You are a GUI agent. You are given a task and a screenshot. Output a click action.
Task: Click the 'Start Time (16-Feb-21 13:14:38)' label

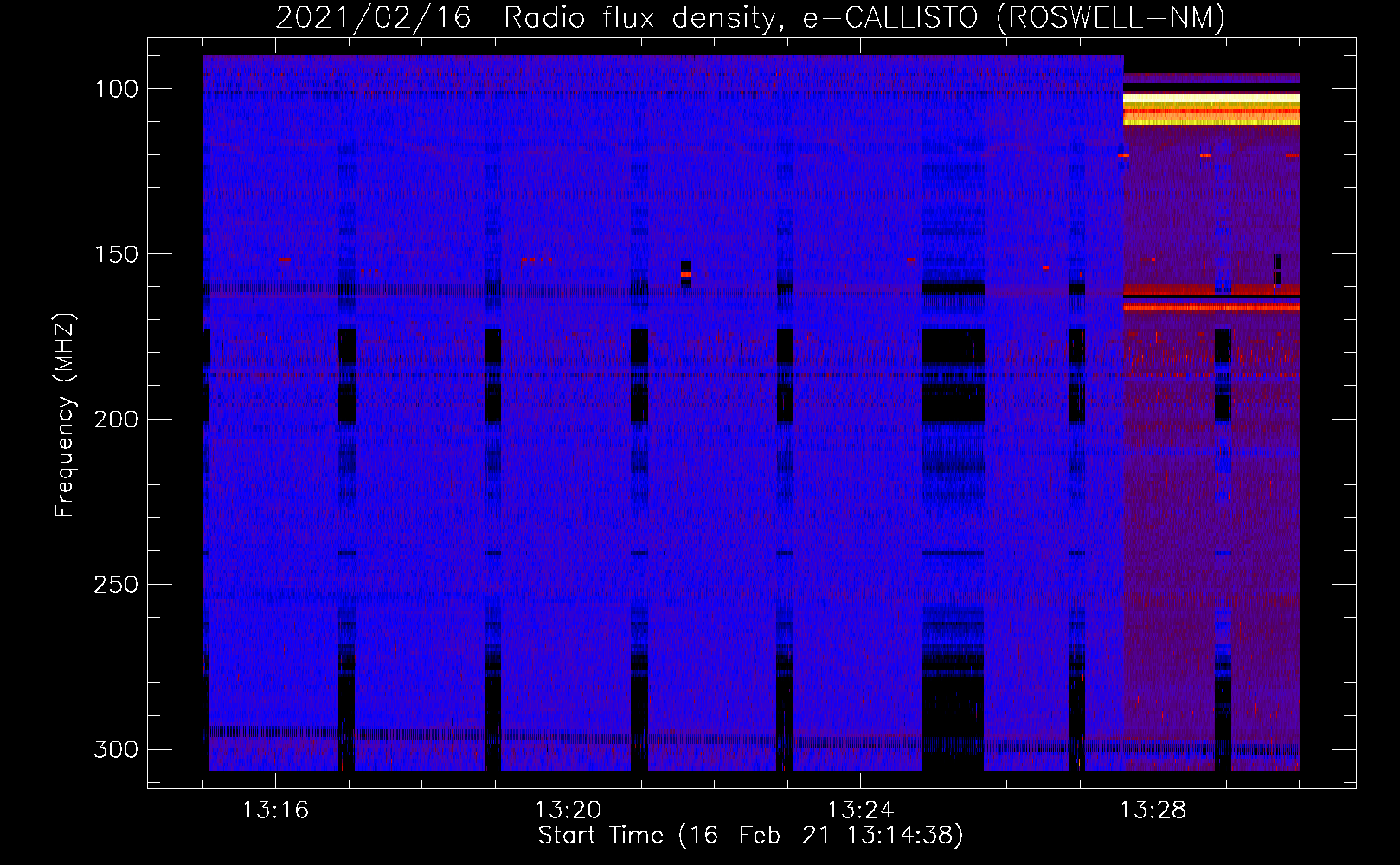750,836
